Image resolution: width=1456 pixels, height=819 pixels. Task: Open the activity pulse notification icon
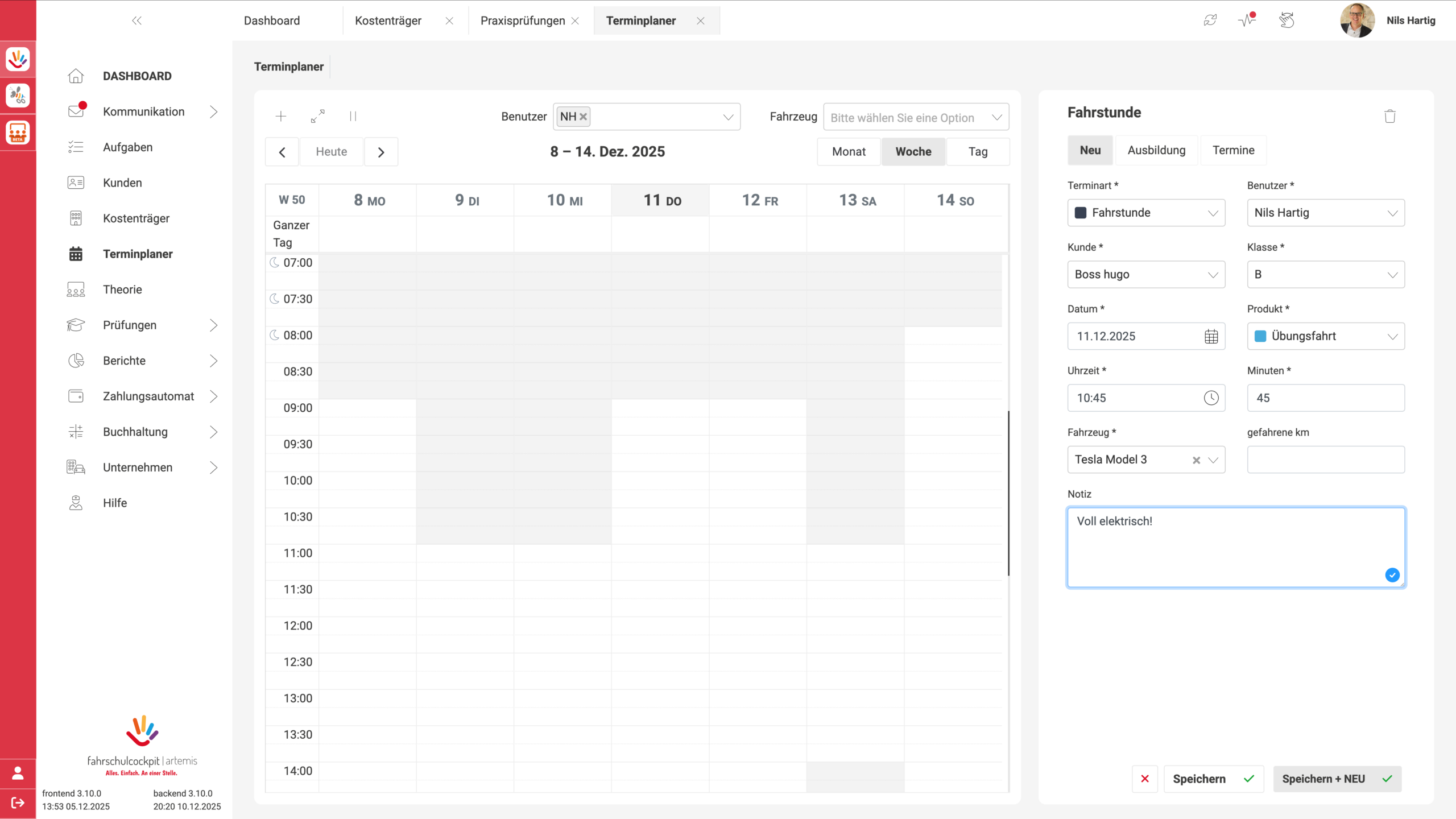[1247, 20]
